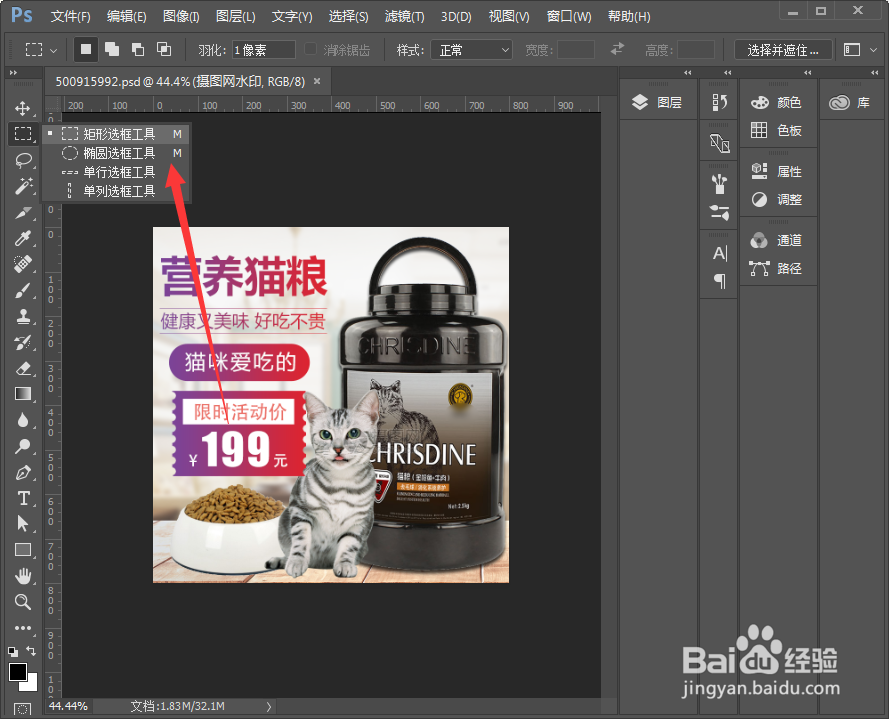The height and width of the screenshot is (719, 889).
Task: Open the 通道 channels panel
Action: tap(777, 240)
